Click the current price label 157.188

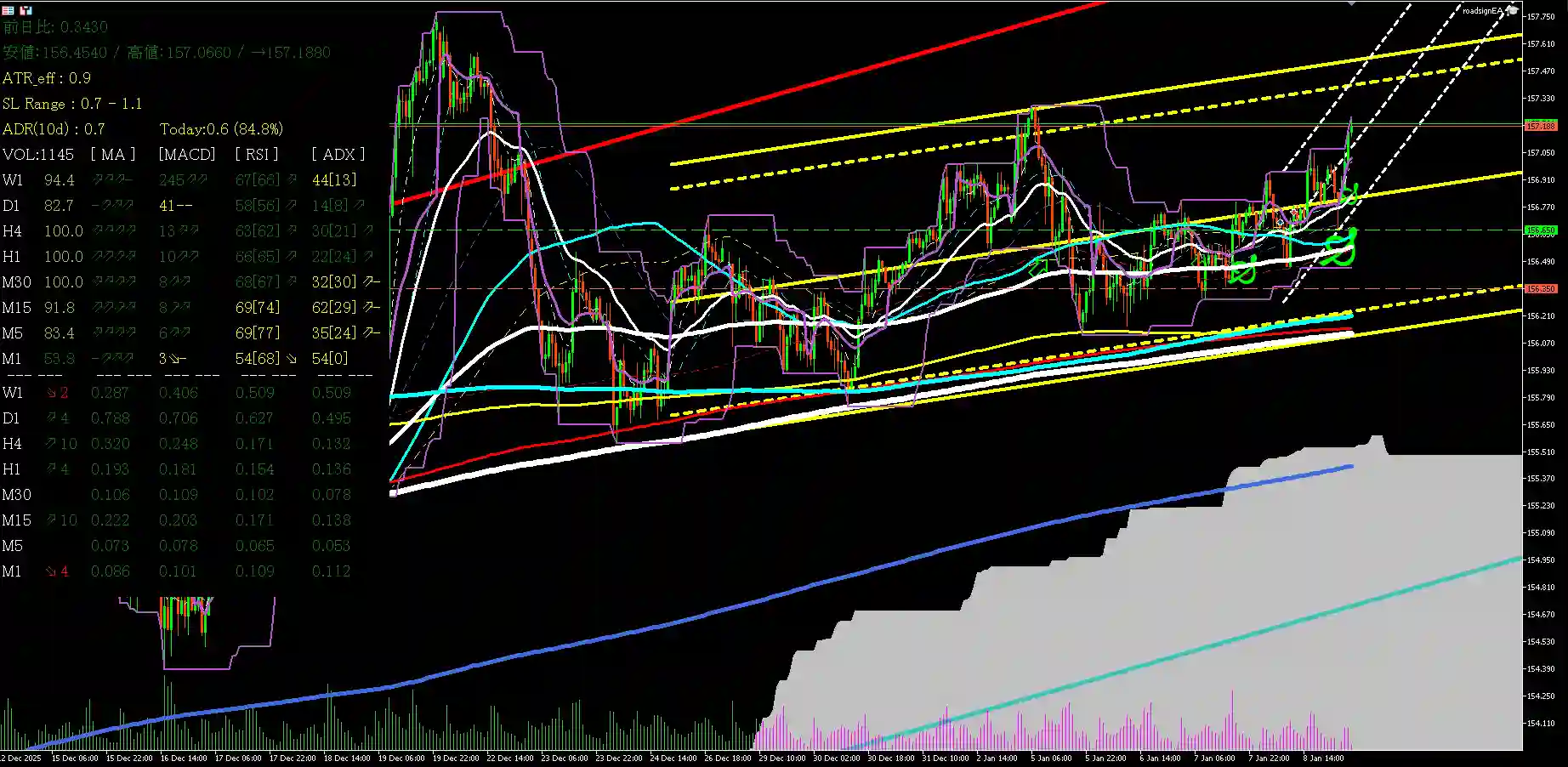(1540, 126)
